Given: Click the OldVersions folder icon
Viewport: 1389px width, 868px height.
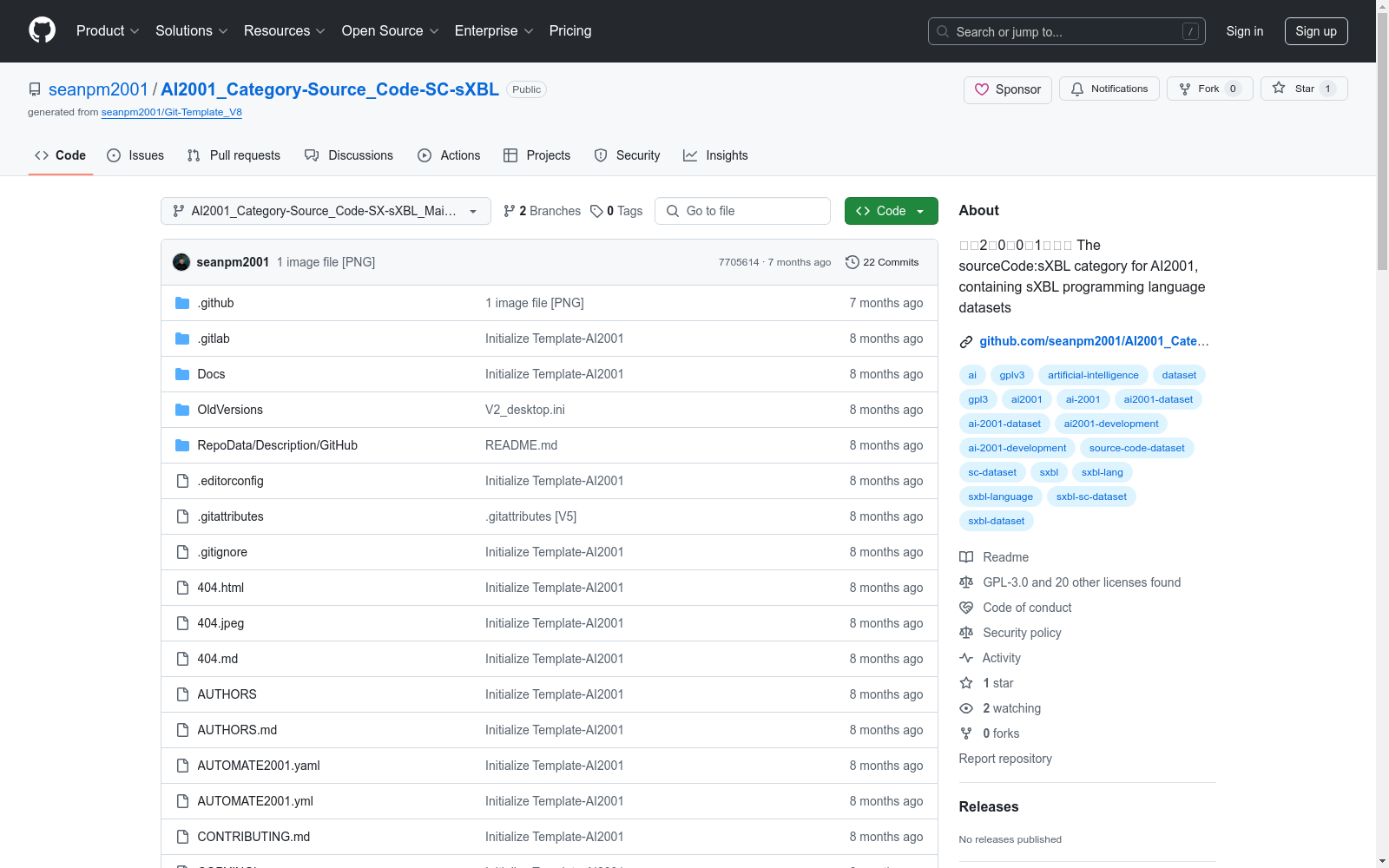Looking at the screenshot, I should 182,410.
